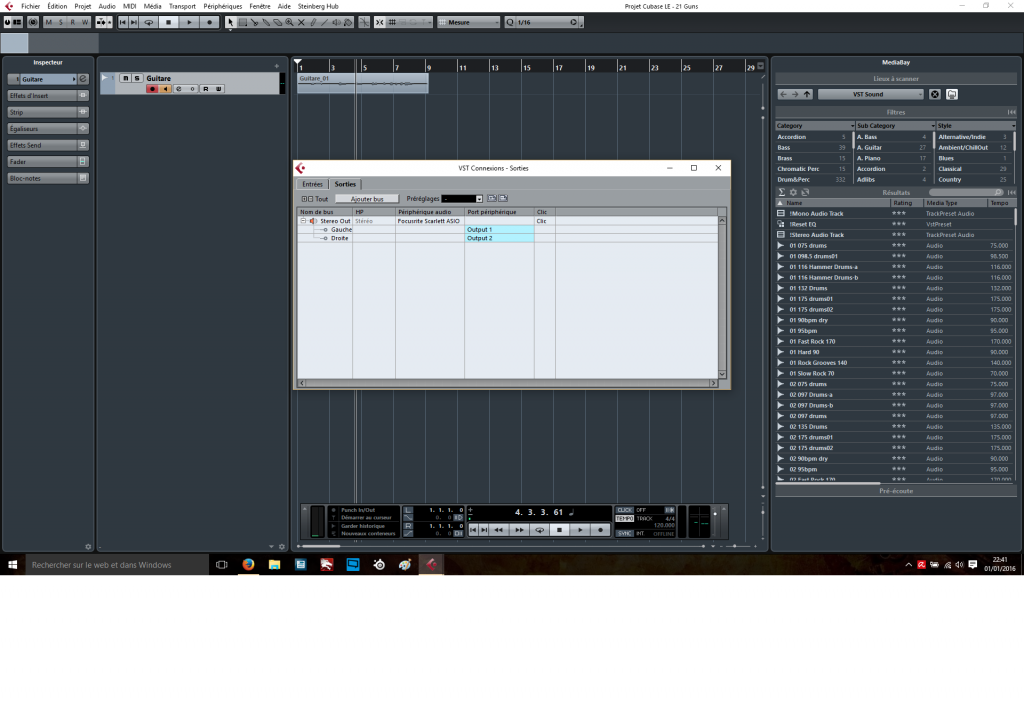1024x702 pixels.
Task: Switch to the Entrées tab
Action: [312, 184]
